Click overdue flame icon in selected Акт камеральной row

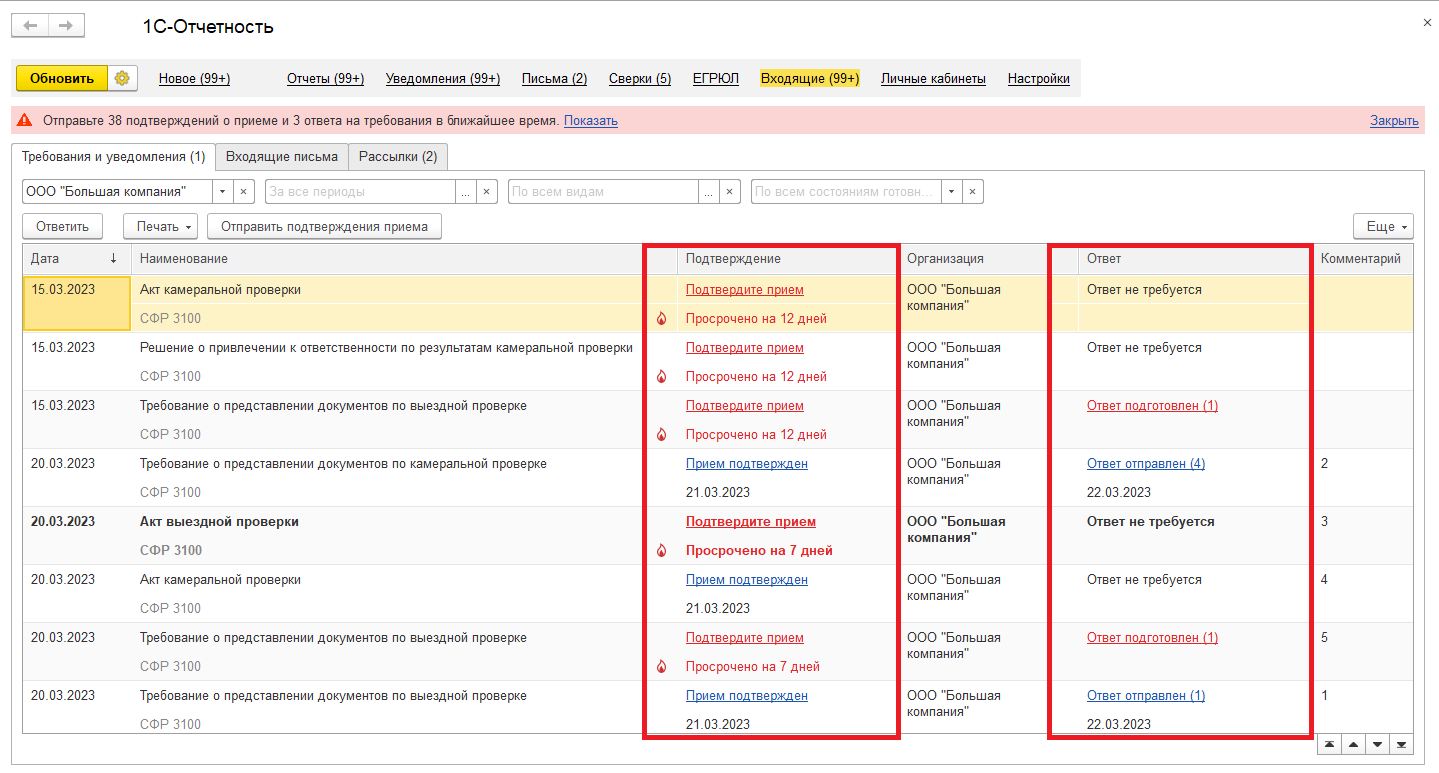point(661,319)
